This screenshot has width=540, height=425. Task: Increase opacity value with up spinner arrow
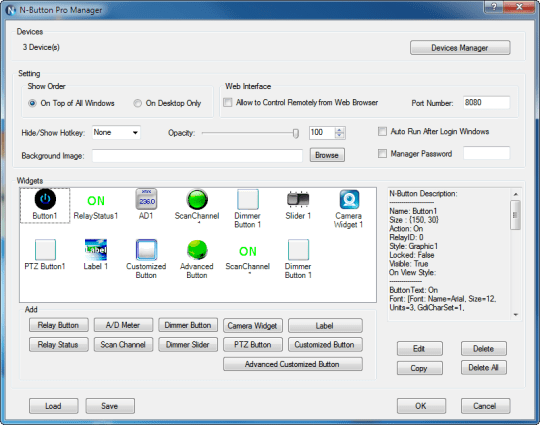339,130
